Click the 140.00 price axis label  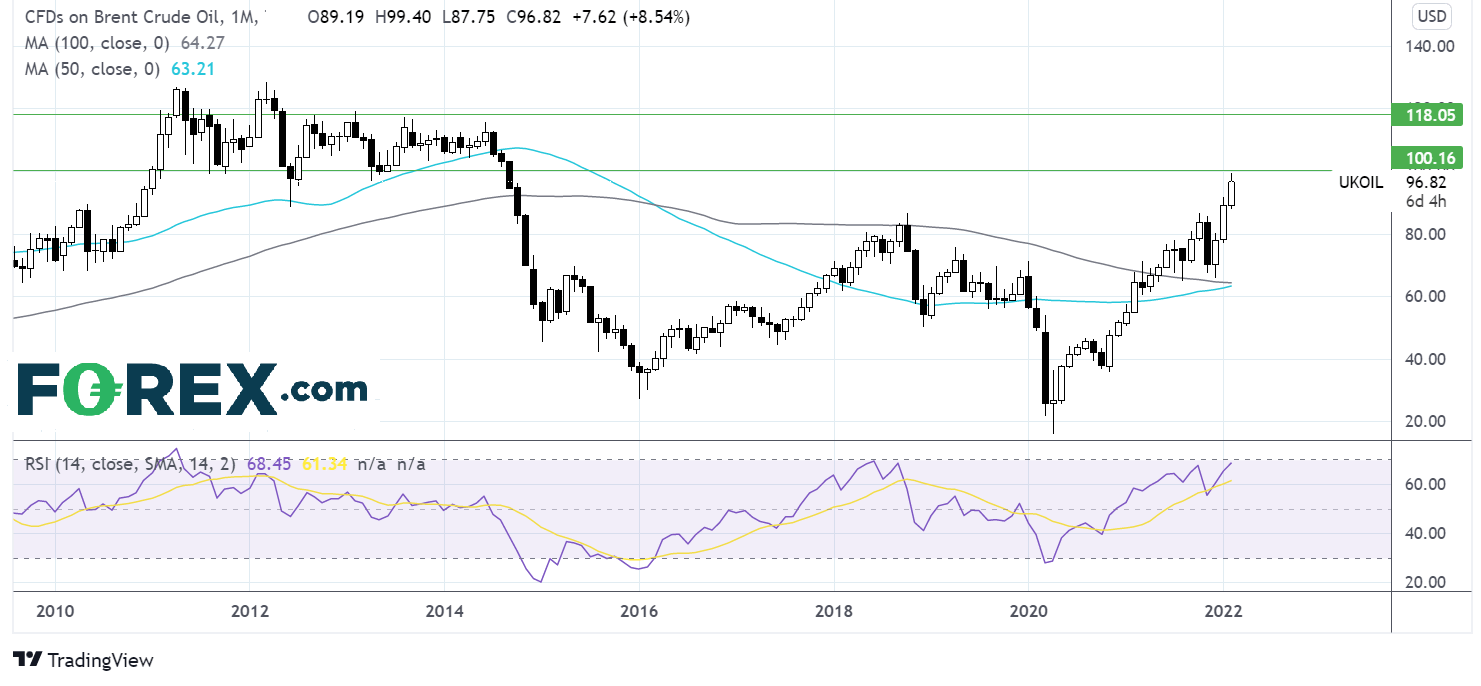pyautogui.click(x=1431, y=46)
